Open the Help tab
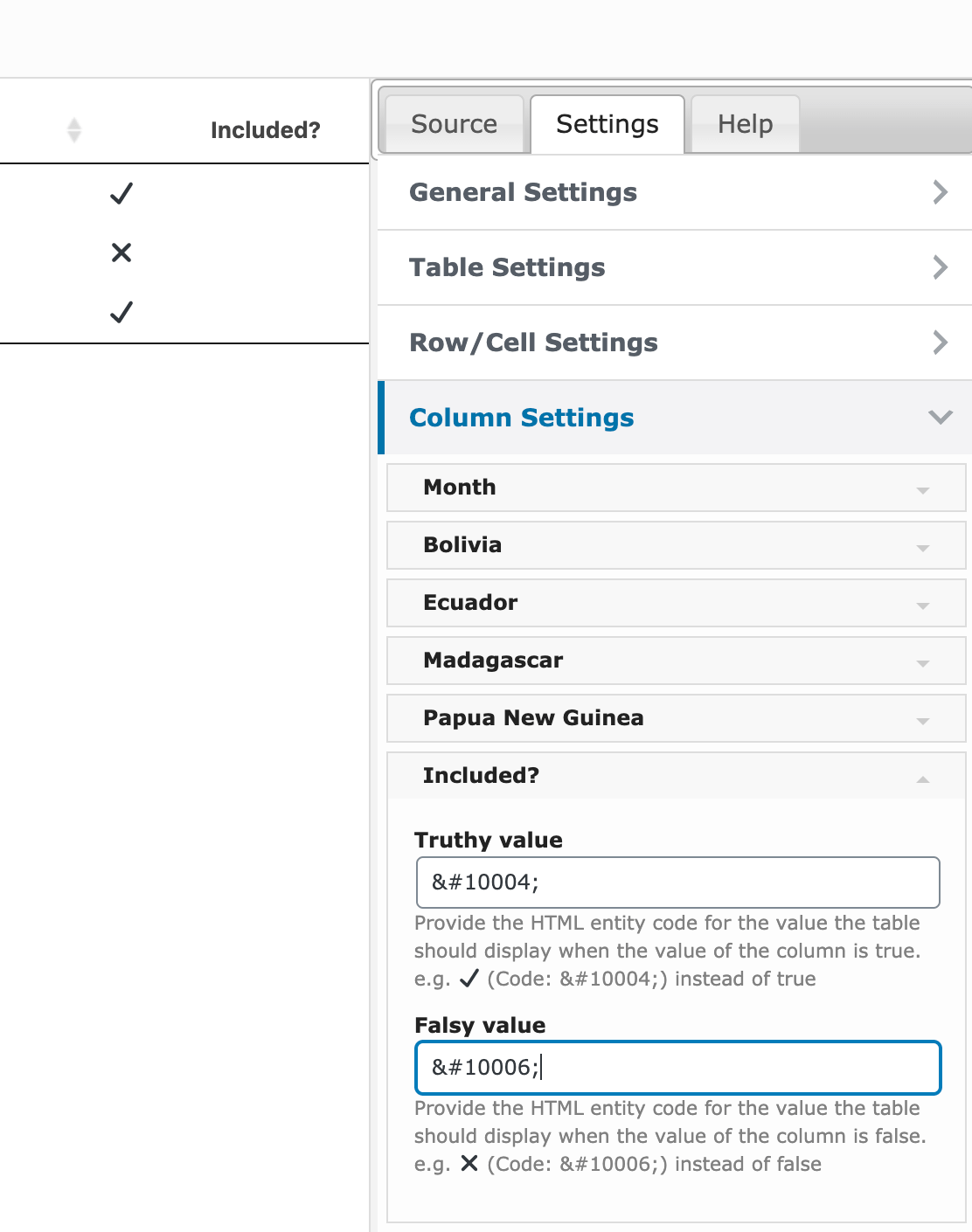The height and width of the screenshot is (1232, 972). [745, 124]
